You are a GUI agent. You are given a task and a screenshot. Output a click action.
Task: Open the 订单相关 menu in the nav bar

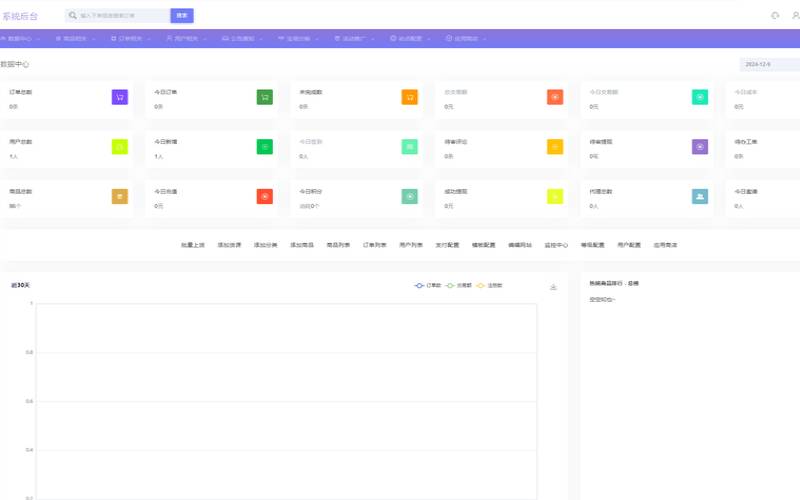pos(130,39)
